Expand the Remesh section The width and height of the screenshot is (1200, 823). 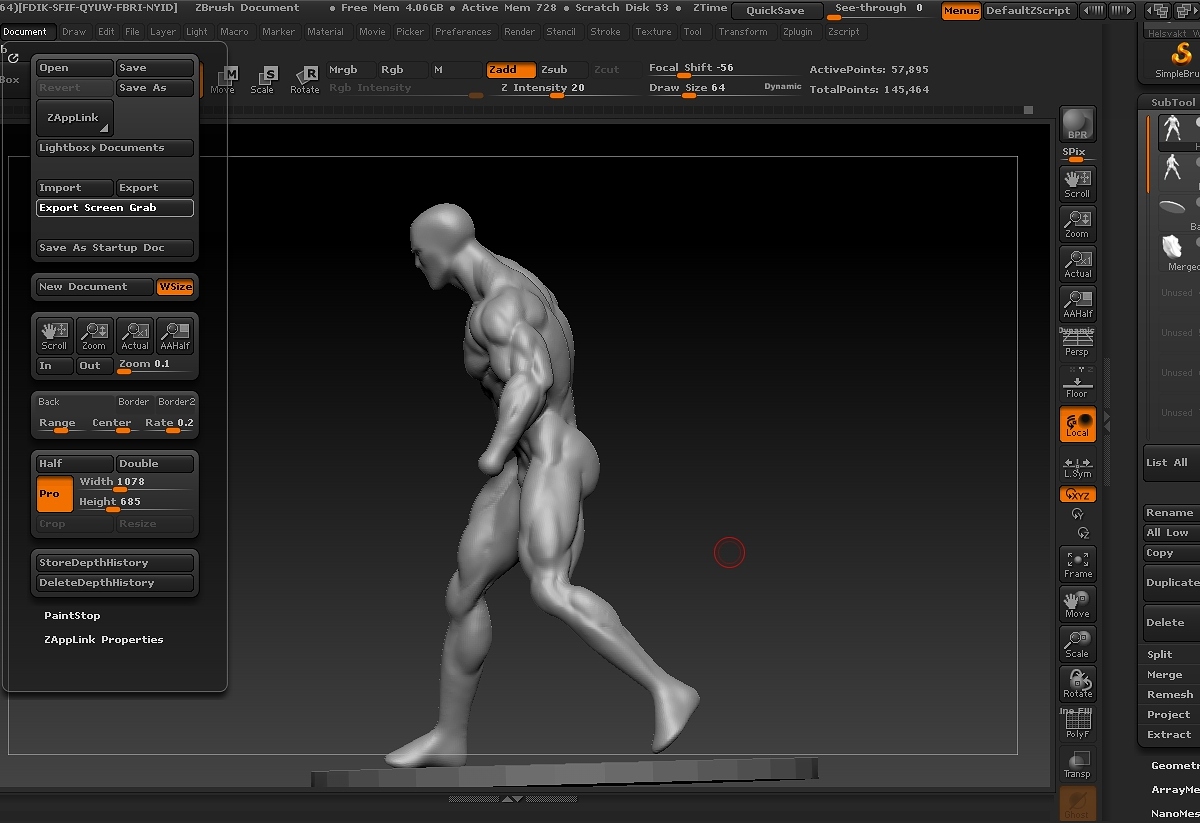click(x=1170, y=694)
